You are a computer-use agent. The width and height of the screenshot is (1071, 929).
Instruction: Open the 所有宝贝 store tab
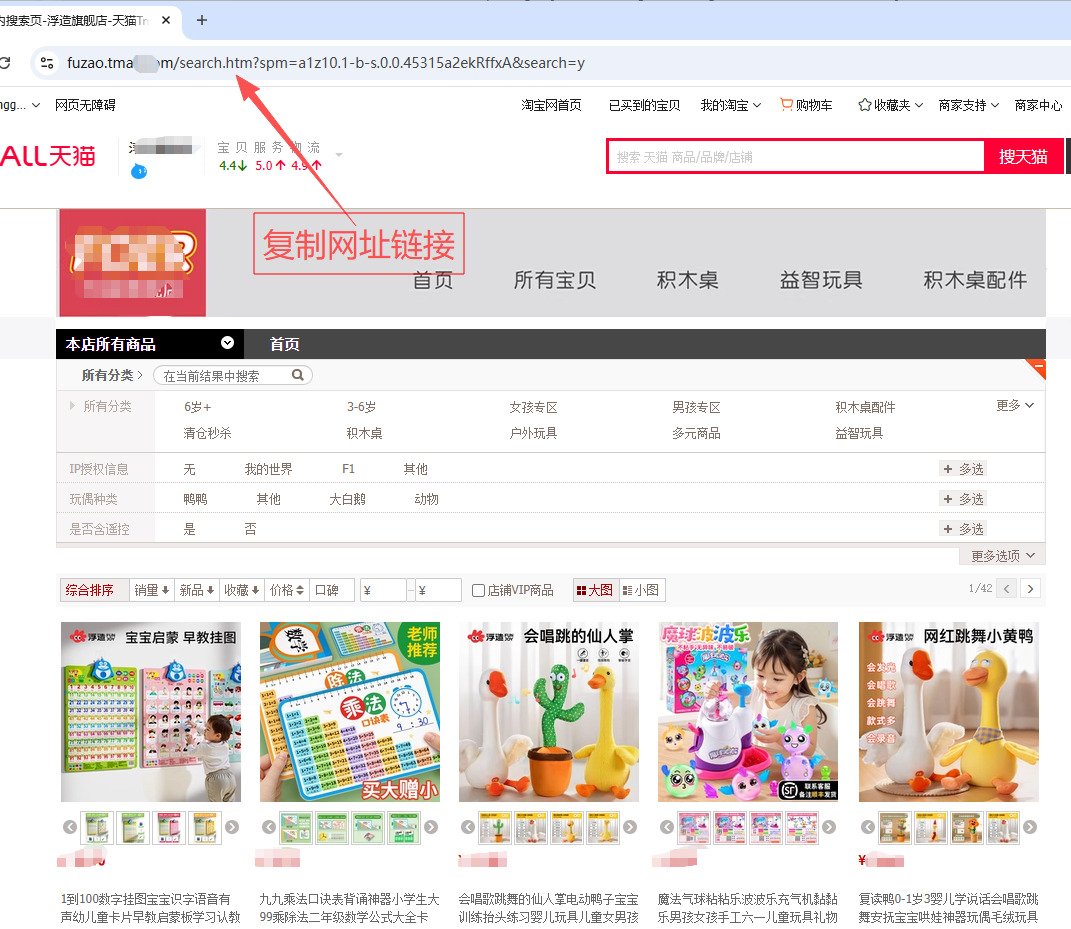coord(555,280)
